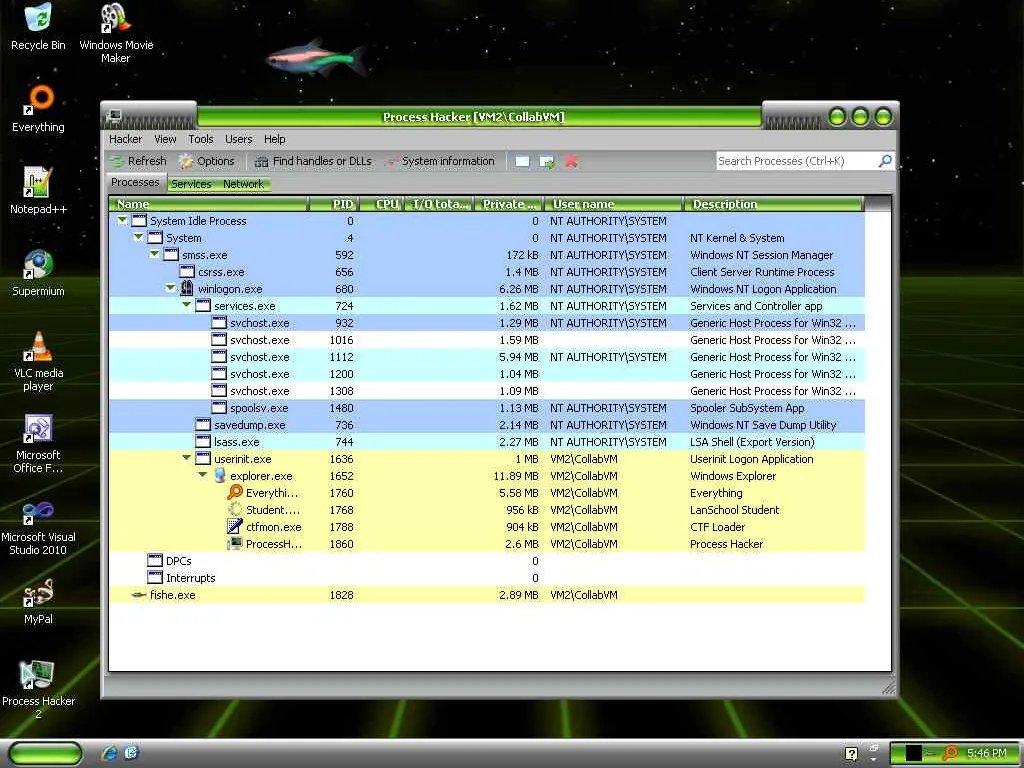
Task: Select the DPCs row
Action: 487,560
